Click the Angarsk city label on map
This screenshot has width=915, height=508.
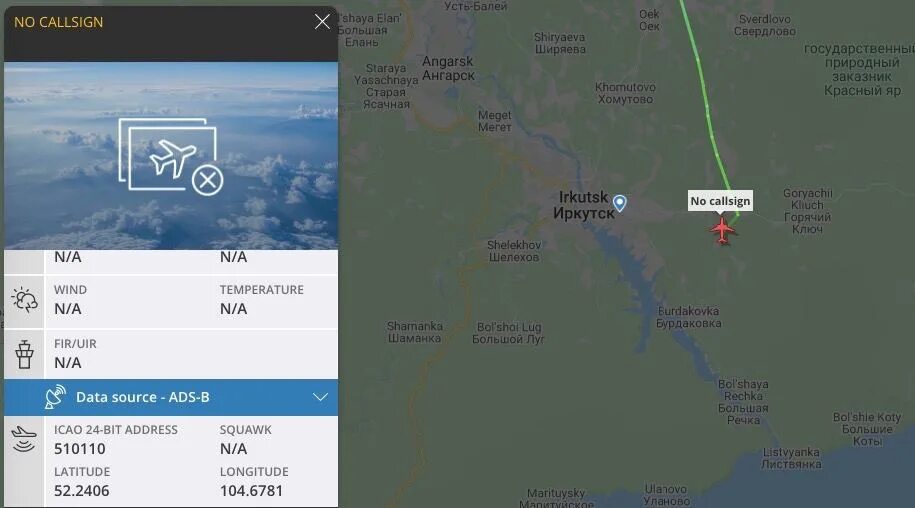pyautogui.click(x=448, y=68)
